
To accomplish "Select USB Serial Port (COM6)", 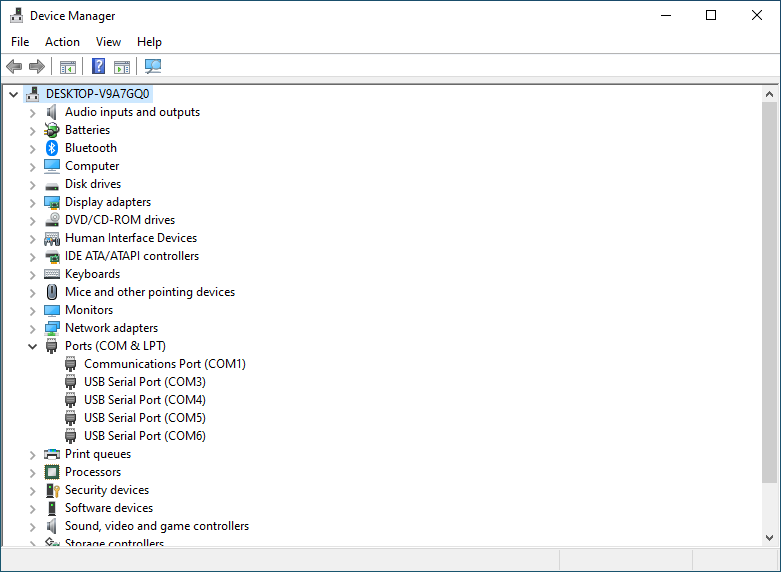I will click(x=145, y=435).
